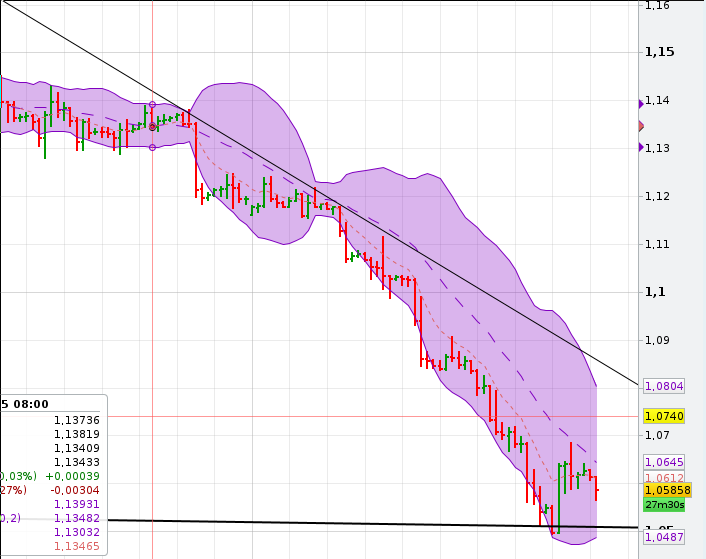Click the 1,09 price axis label
Image resolution: width=706 pixels, height=559 pixels.
657,340
